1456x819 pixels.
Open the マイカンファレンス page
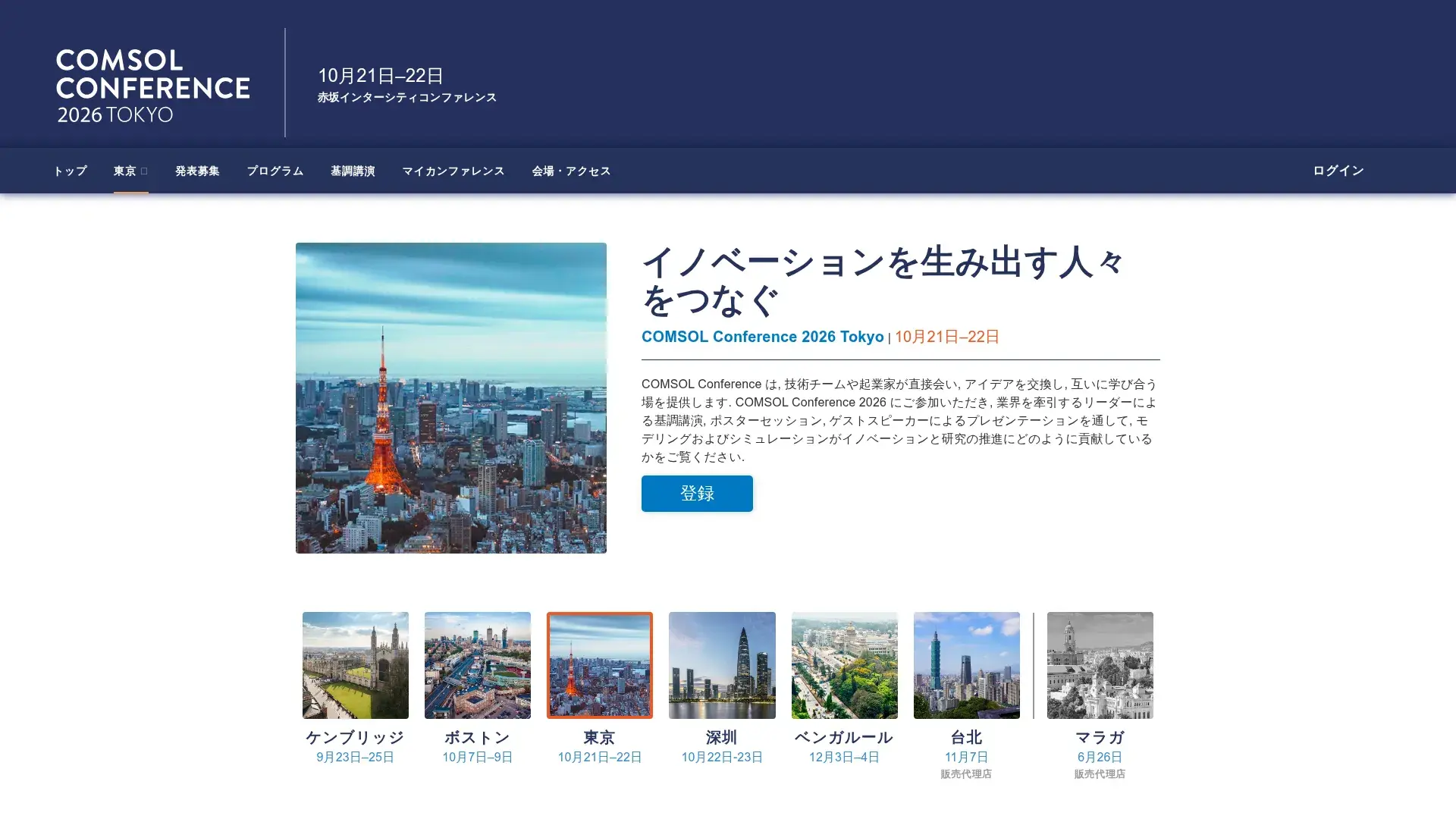453,171
